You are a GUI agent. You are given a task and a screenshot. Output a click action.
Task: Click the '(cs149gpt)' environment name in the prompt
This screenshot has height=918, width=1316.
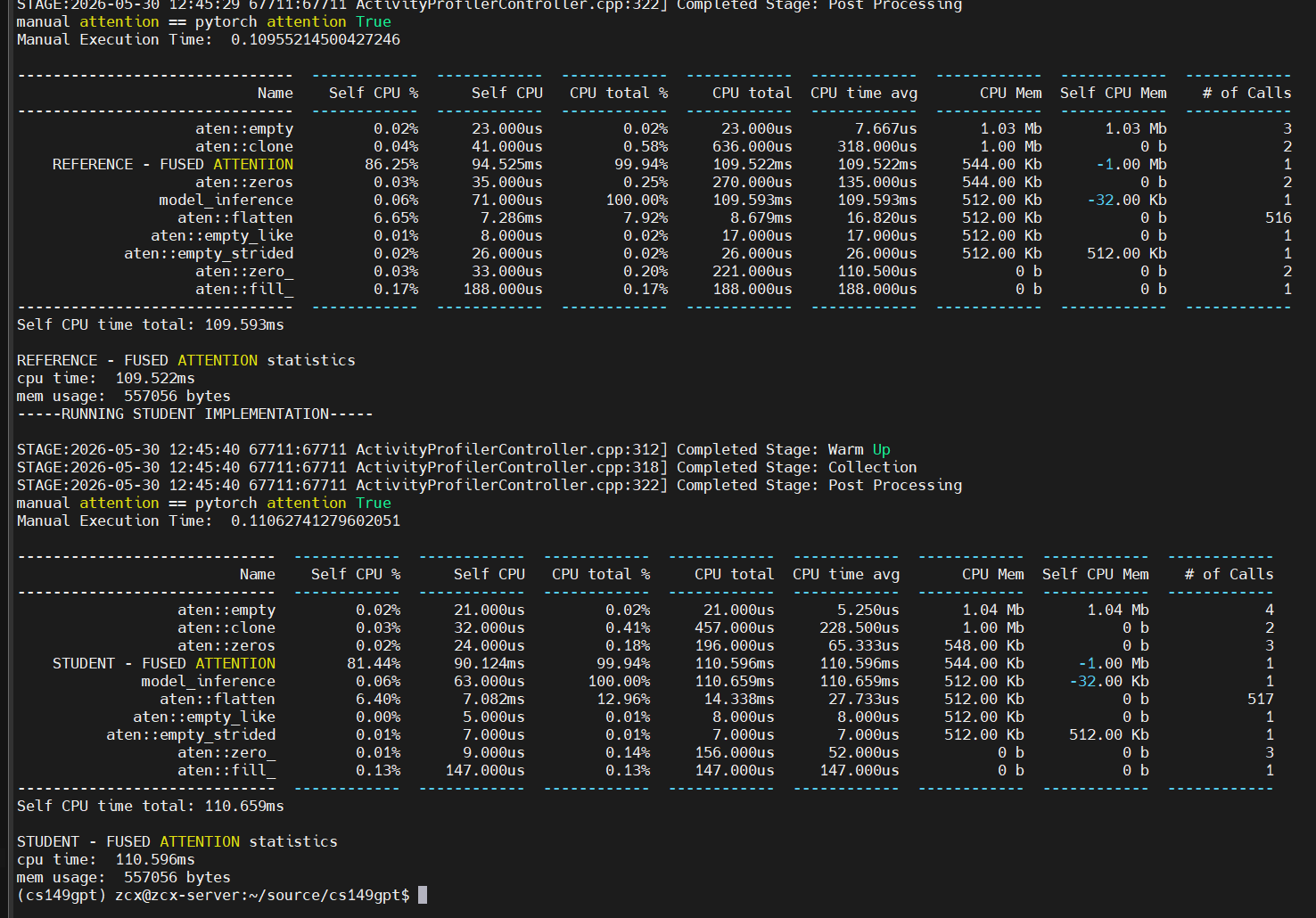[62, 895]
